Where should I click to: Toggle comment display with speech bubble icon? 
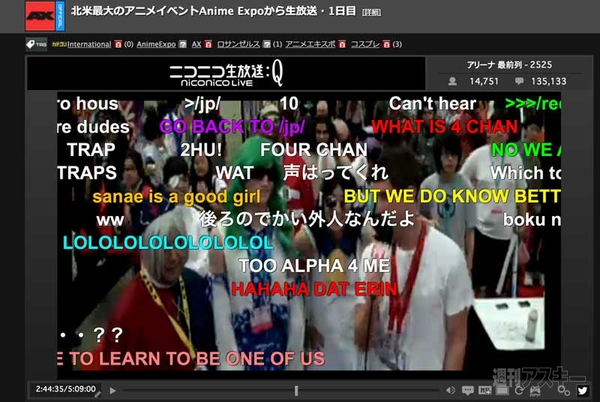click(468, 390)
